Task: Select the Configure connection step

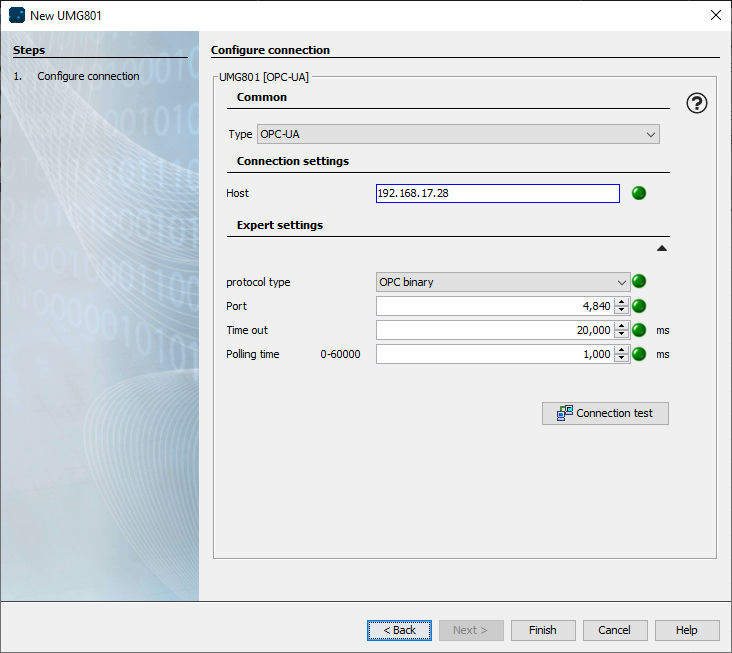Action: [88, 76]
